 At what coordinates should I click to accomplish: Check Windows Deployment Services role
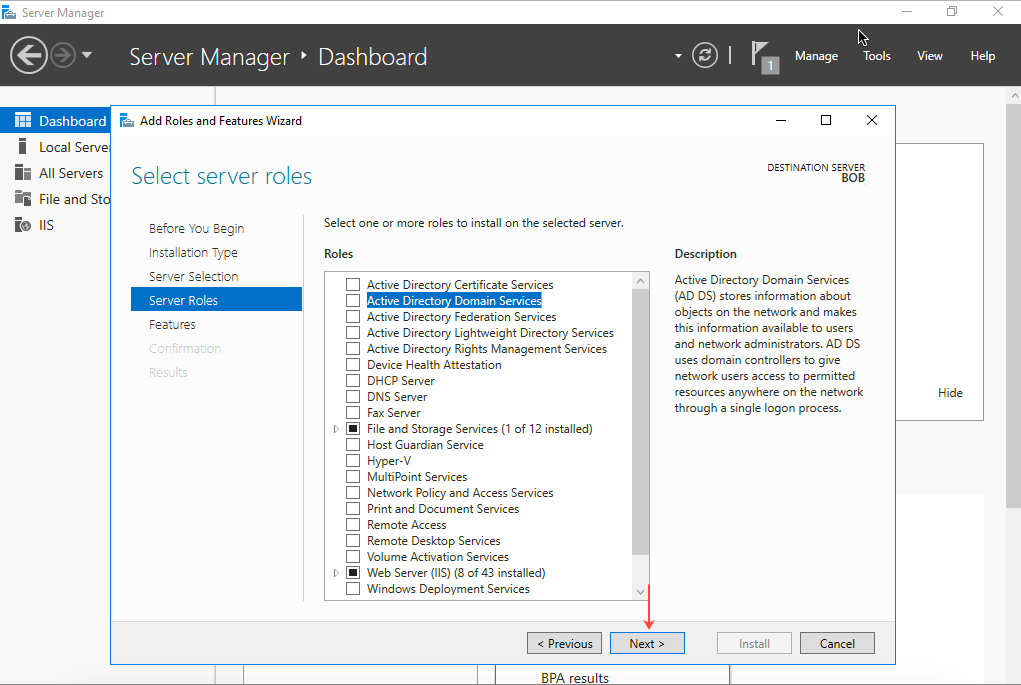[353, 589]
